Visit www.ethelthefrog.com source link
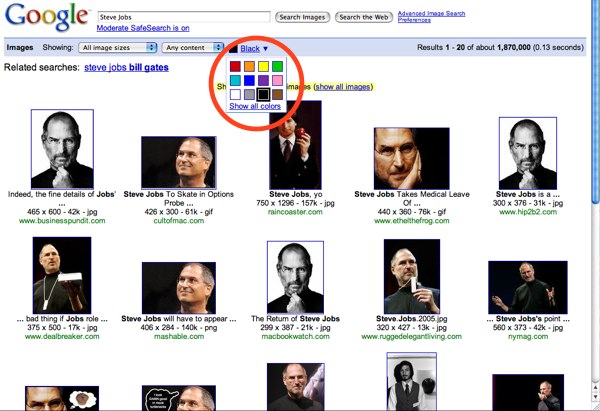The height and width of the screenshot is (411, 600). point(411,220)
